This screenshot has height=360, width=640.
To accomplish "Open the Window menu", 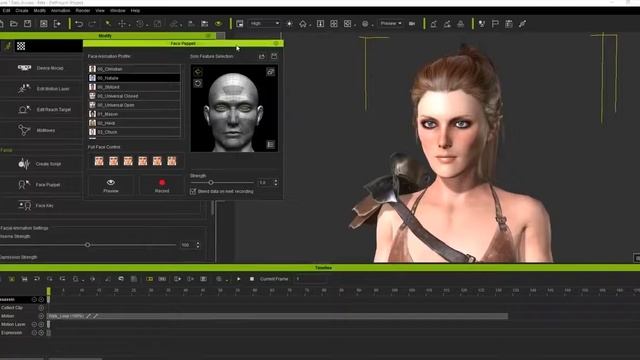I will 118,11.
